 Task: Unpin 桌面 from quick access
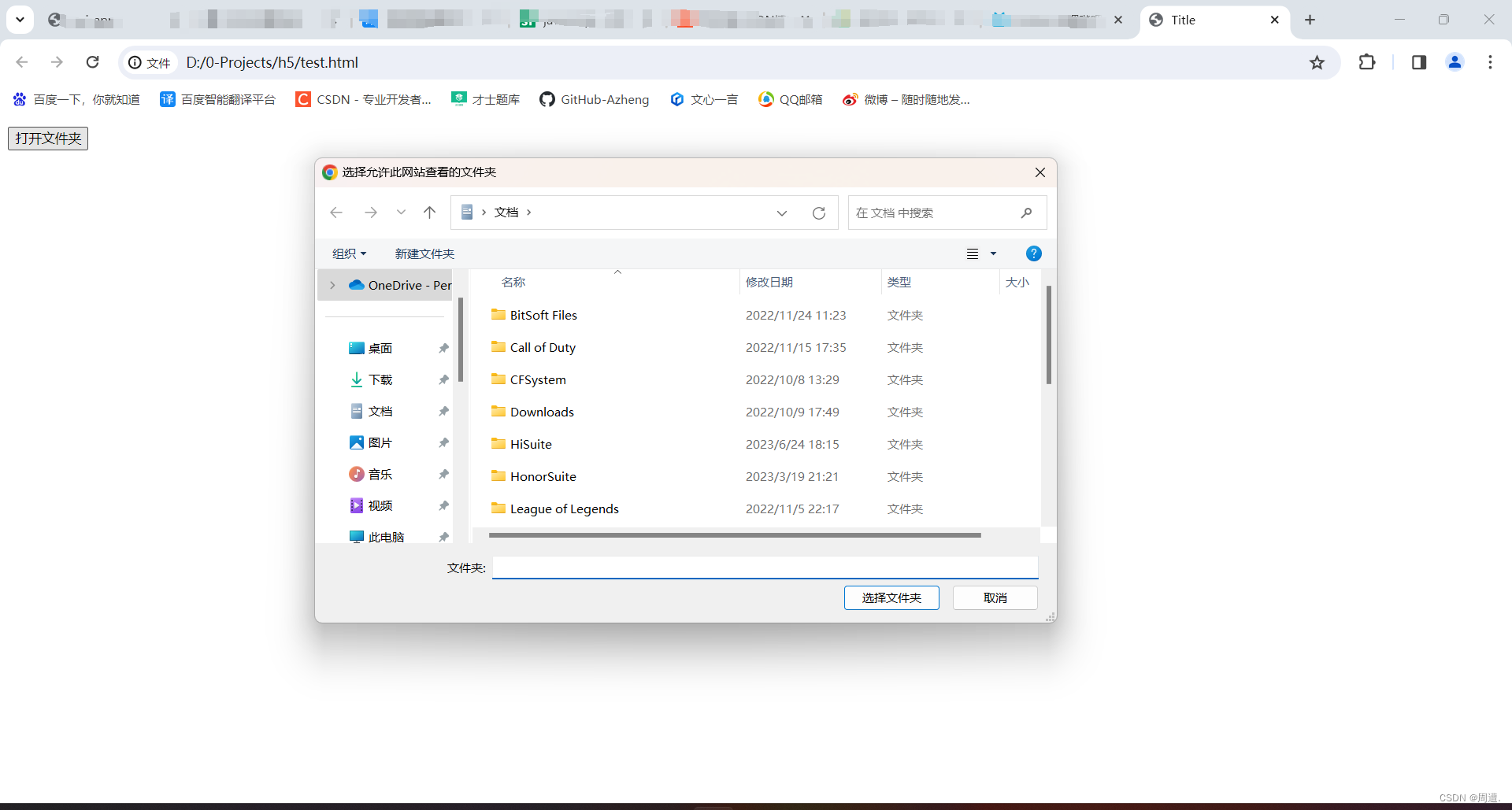(443, 348)
